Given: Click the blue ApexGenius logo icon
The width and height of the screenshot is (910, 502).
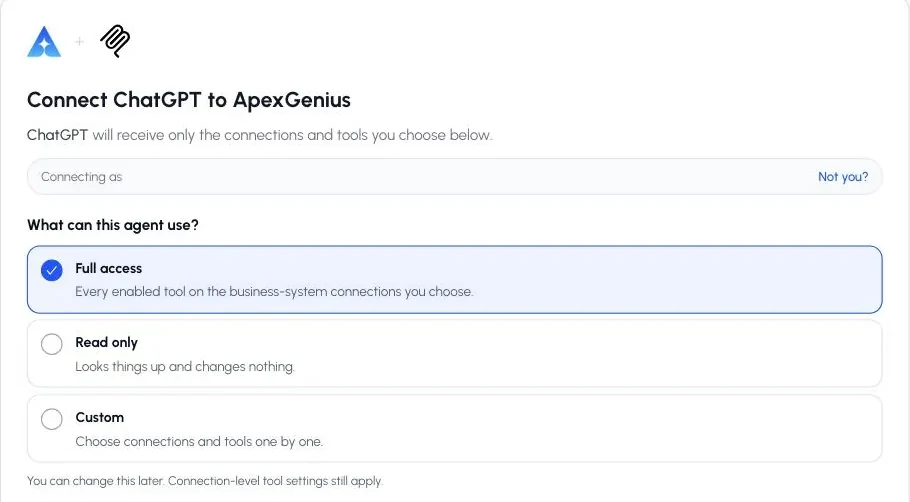Looking at the screenshot, I should (44, 42).
